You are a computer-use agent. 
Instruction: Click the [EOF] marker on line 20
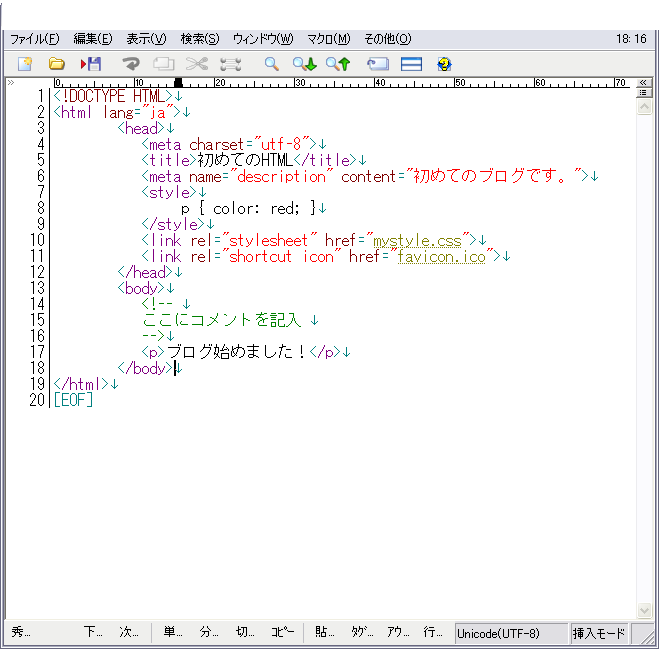[74, 400]
